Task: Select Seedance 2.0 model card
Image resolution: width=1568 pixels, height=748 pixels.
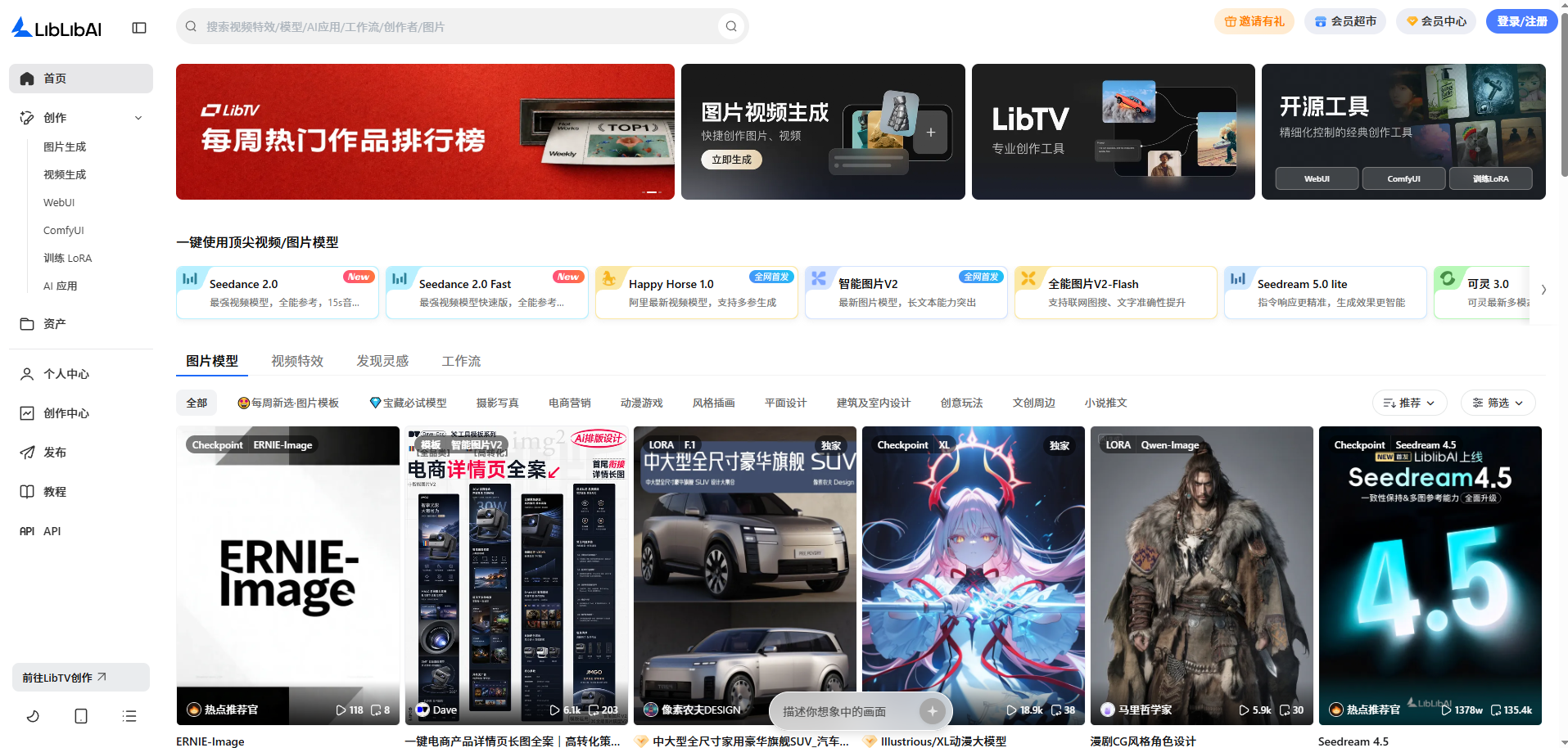Action: coord(278,292)
